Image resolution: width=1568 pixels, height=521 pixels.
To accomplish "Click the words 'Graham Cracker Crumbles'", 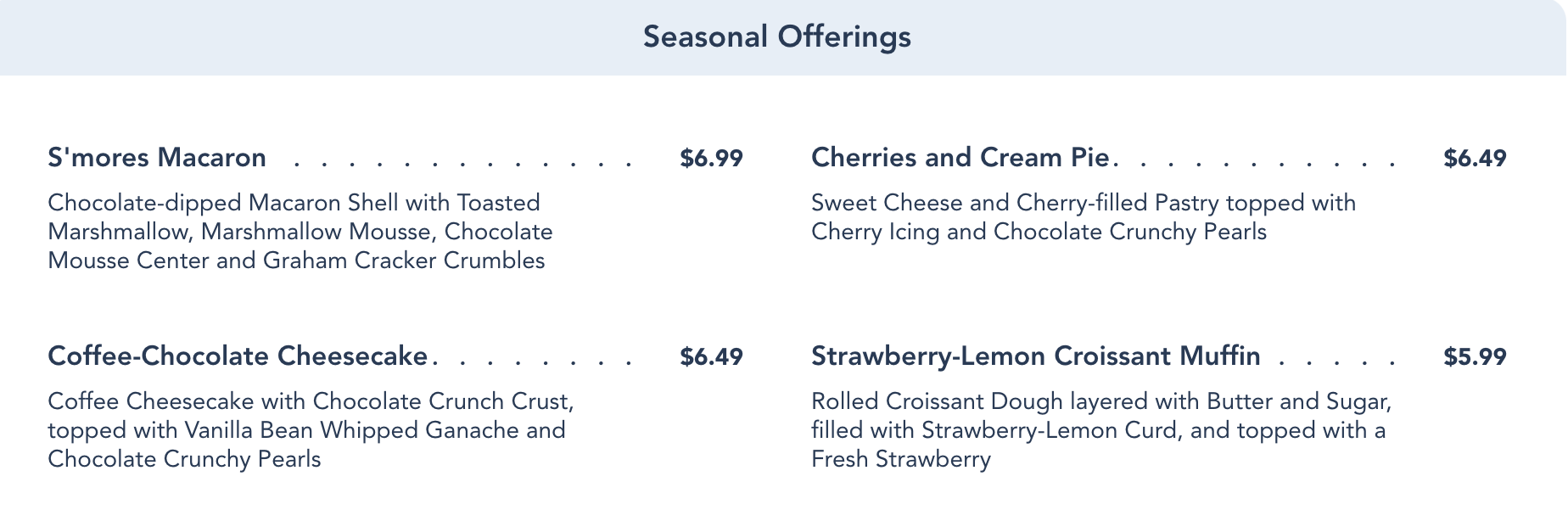I will pos(404,260).
